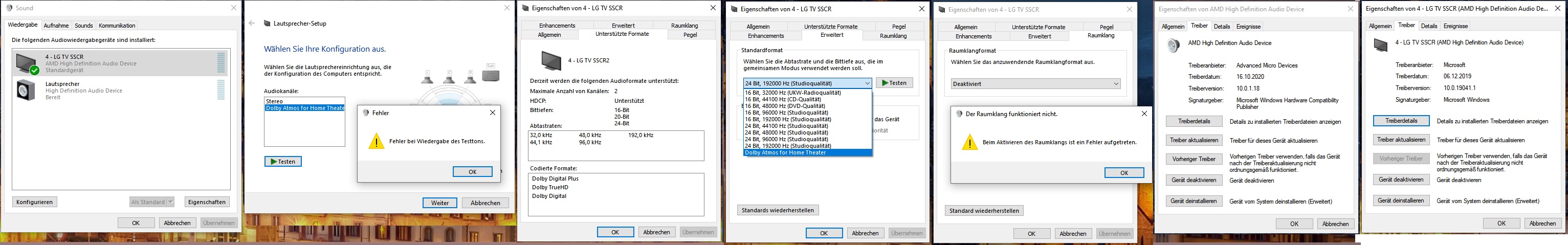Click Gerät deinstallieren in AMD High Definition window

coord(1194,201)
